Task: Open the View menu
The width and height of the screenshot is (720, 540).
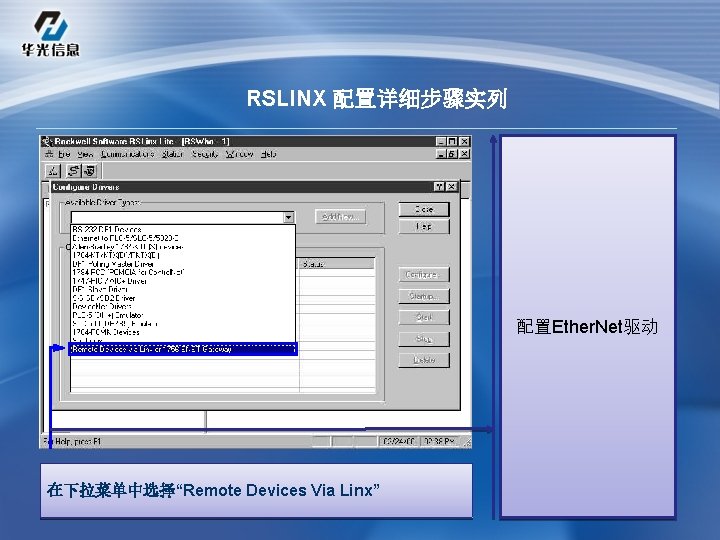Action: coord(85,154)
